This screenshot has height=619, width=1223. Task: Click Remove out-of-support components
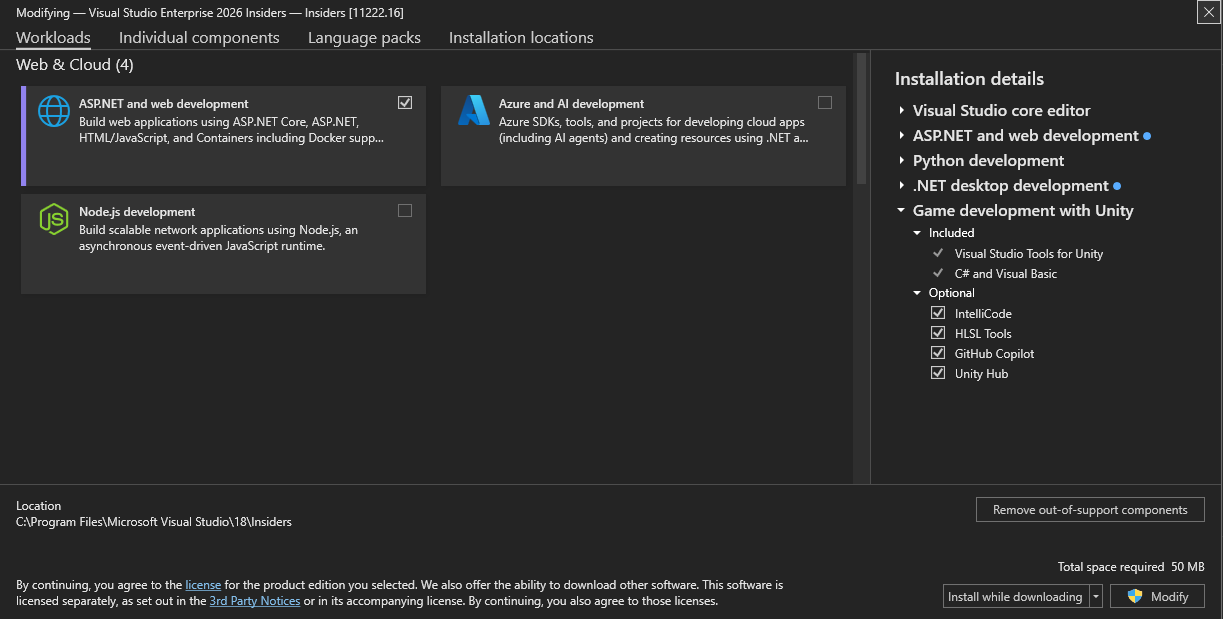pos(1089,509)
